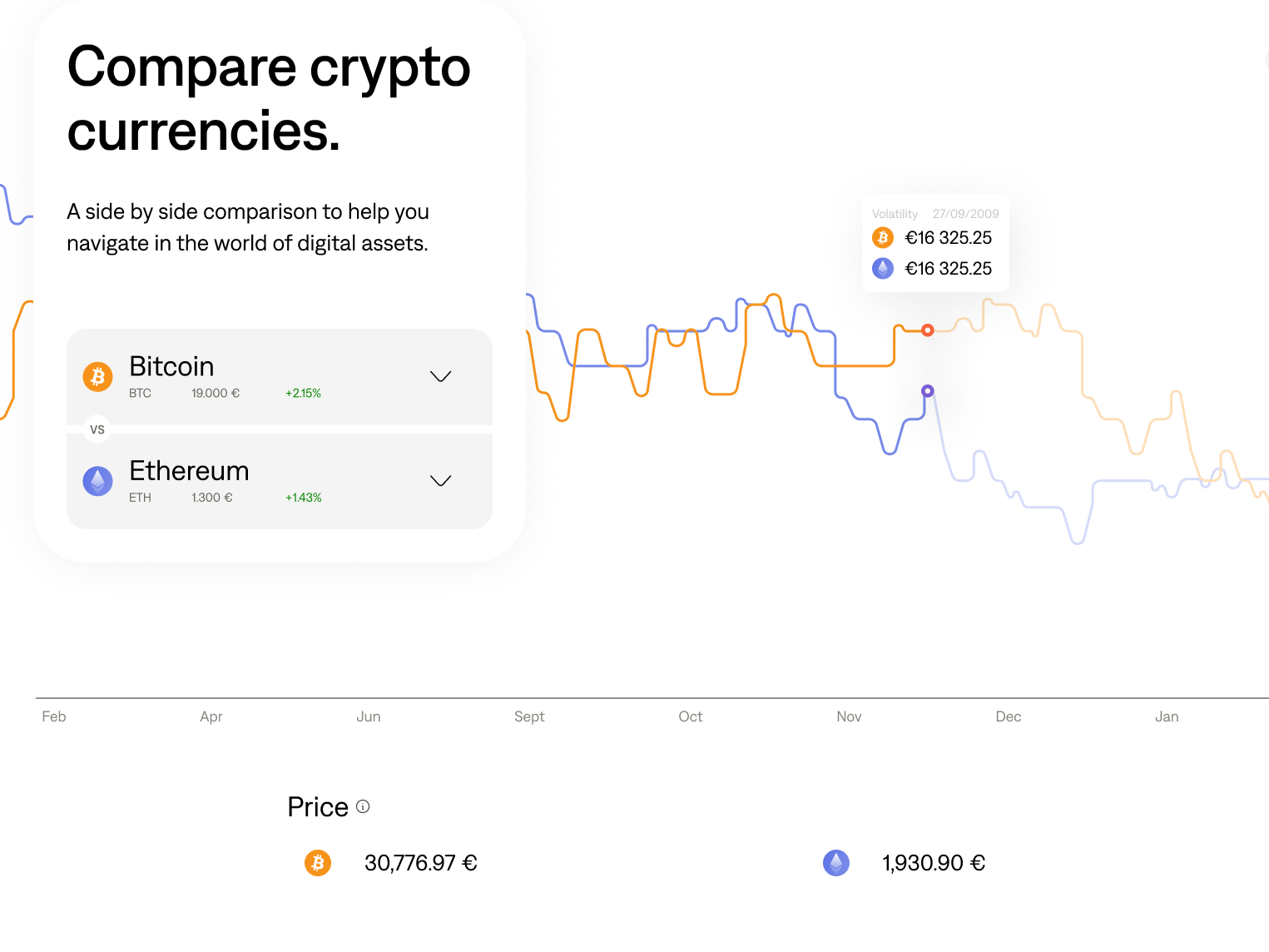Click the timeline axis near Sept

tap(530, 696)
